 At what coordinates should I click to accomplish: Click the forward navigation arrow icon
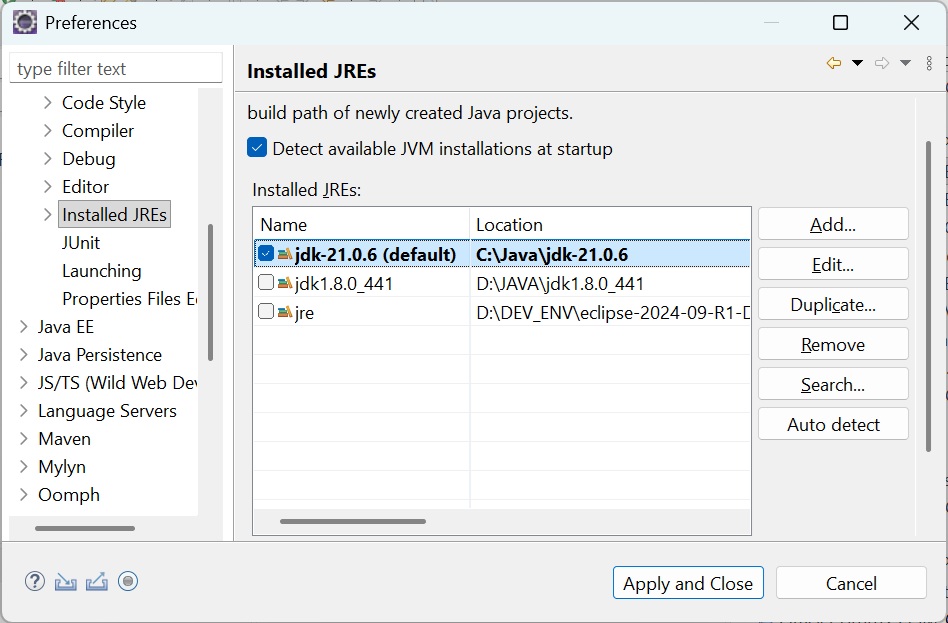[882, 63]
